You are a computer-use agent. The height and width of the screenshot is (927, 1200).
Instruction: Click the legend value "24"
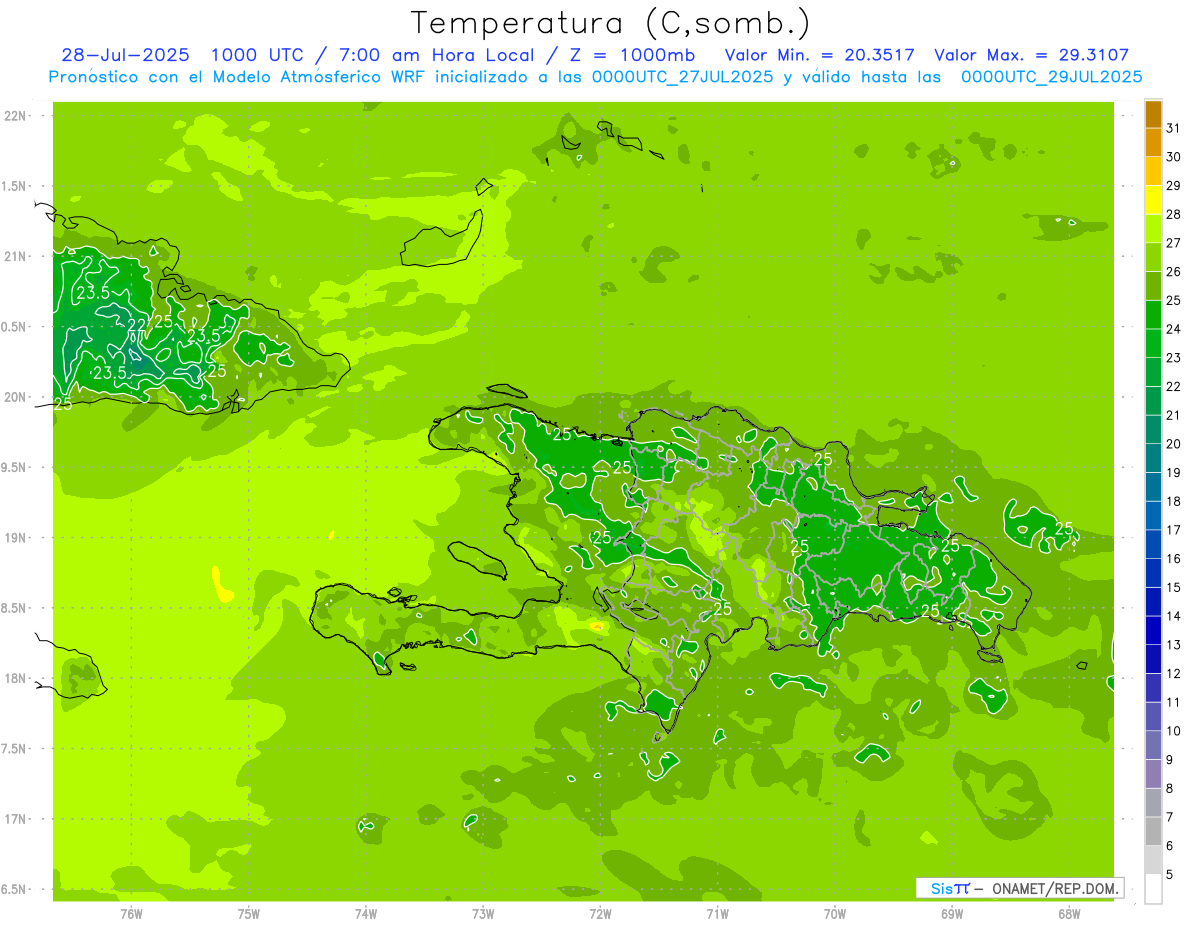[1173, 329]
